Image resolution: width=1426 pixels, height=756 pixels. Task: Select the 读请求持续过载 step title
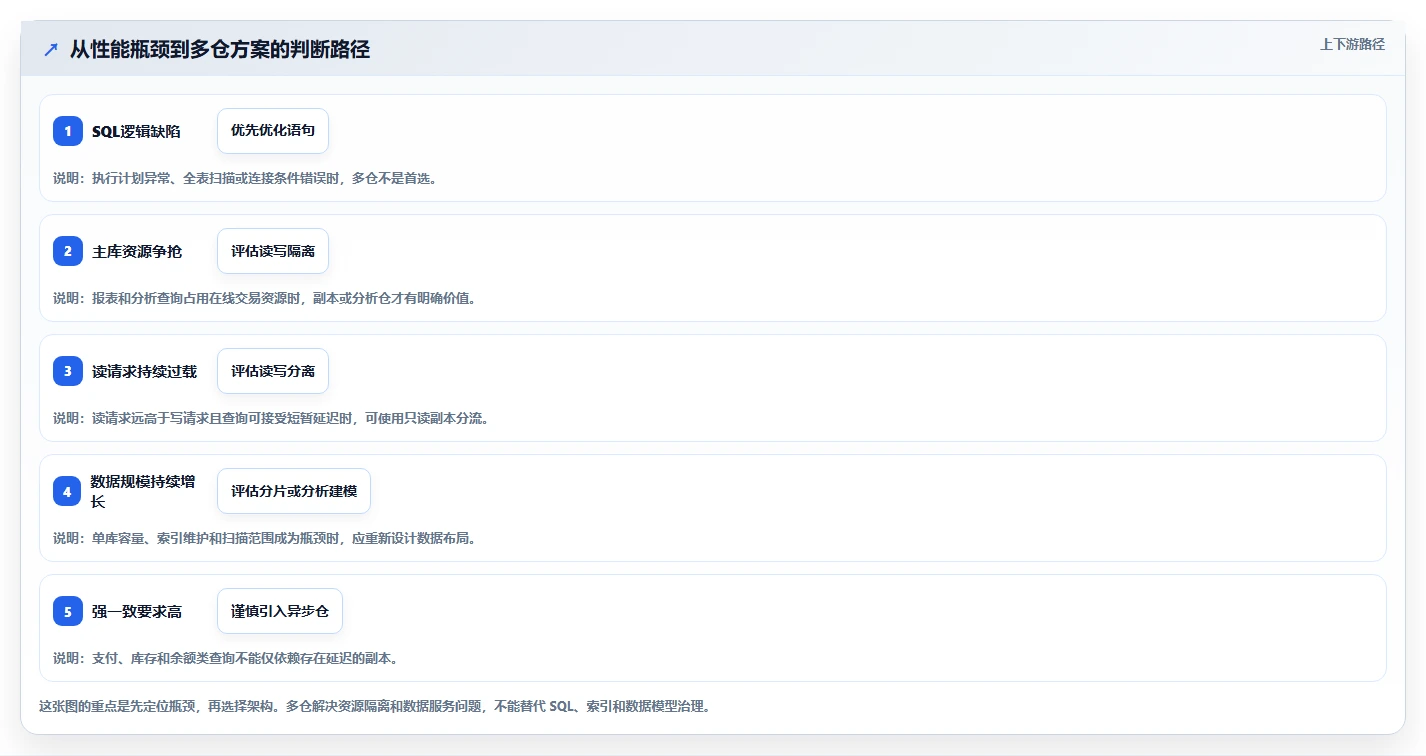pos(144,371)
